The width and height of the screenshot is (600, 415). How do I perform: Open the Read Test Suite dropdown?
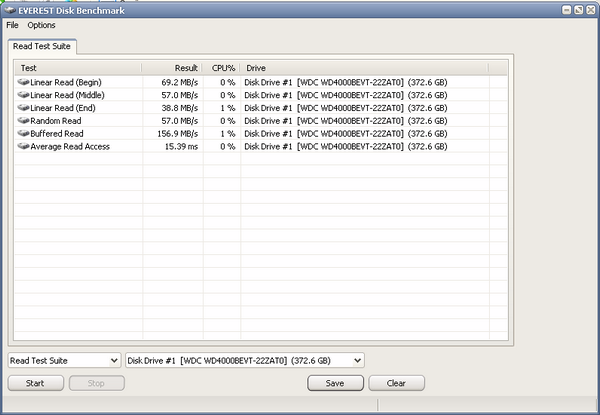point(64,360)
